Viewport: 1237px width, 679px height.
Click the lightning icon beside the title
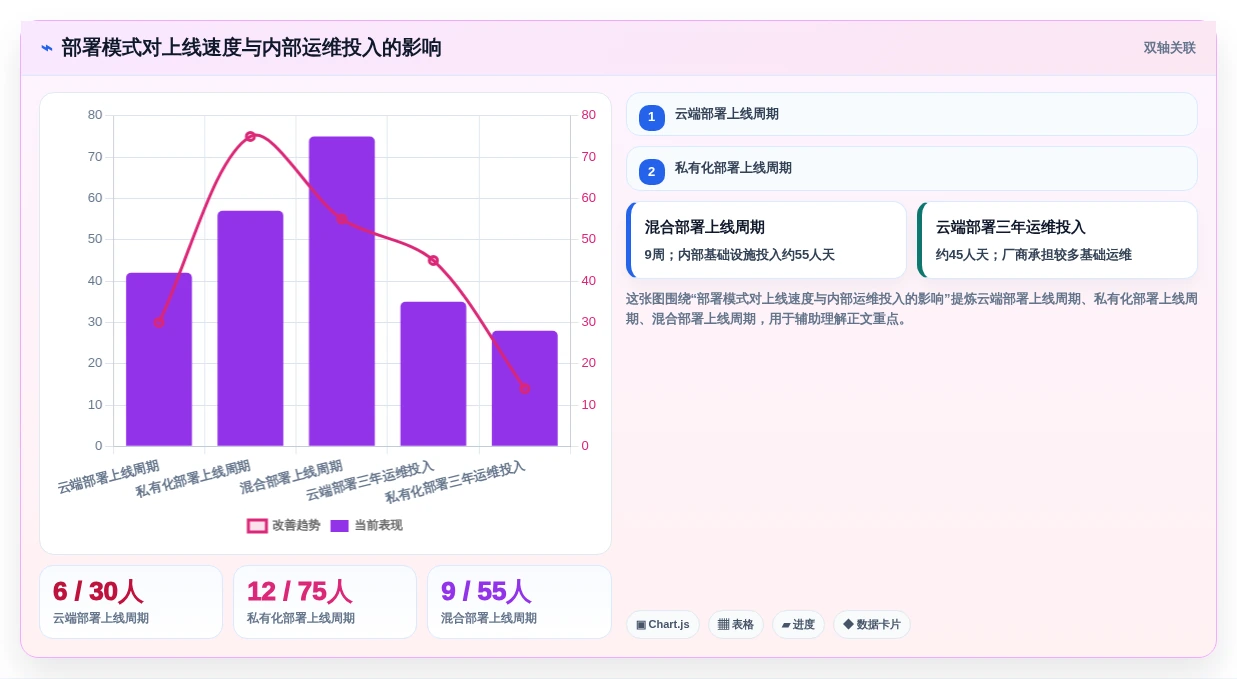tap(47, 48)
